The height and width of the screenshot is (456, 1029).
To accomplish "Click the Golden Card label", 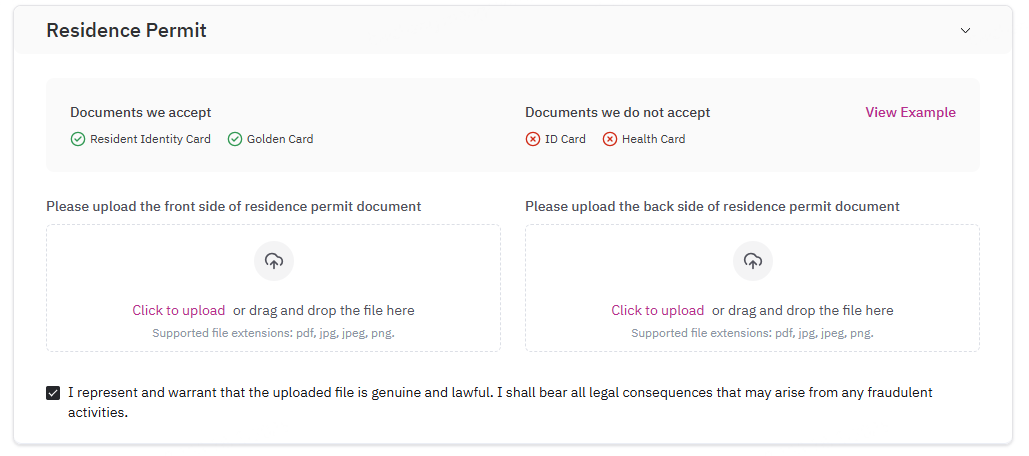I will point(280,139).
